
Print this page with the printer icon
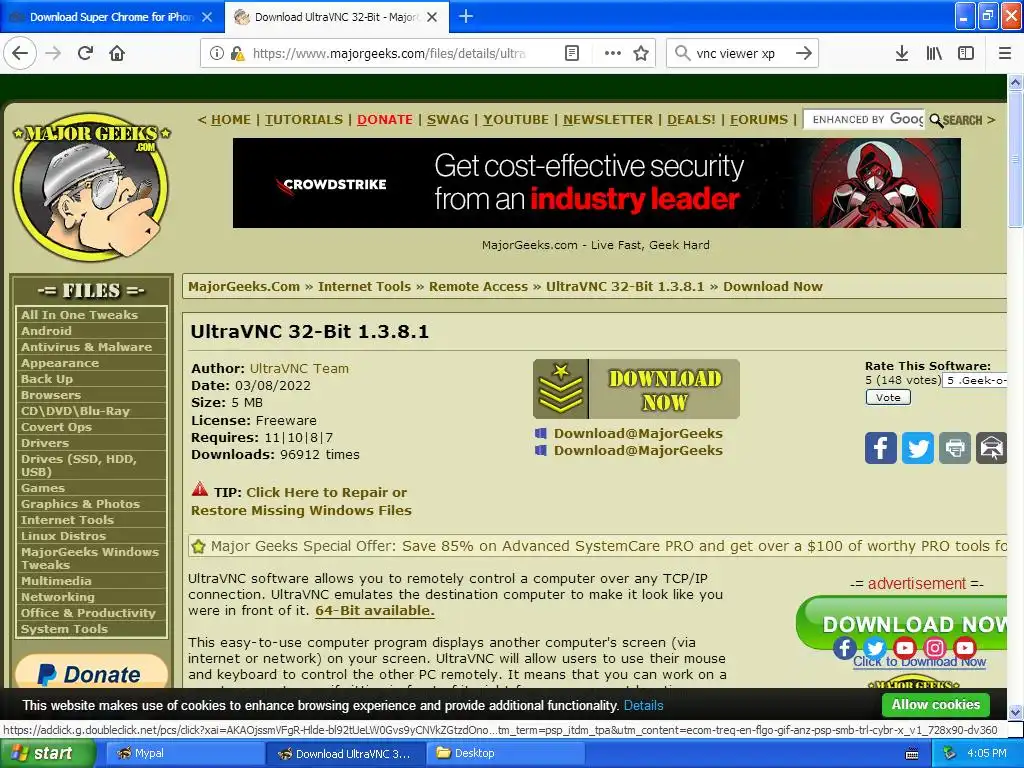[955, 448]
